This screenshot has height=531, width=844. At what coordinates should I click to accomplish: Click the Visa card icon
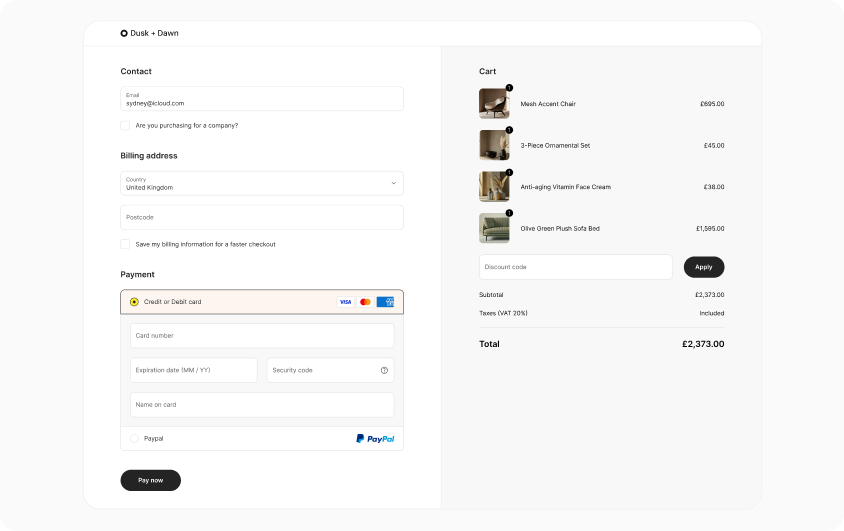coord(345,302)
